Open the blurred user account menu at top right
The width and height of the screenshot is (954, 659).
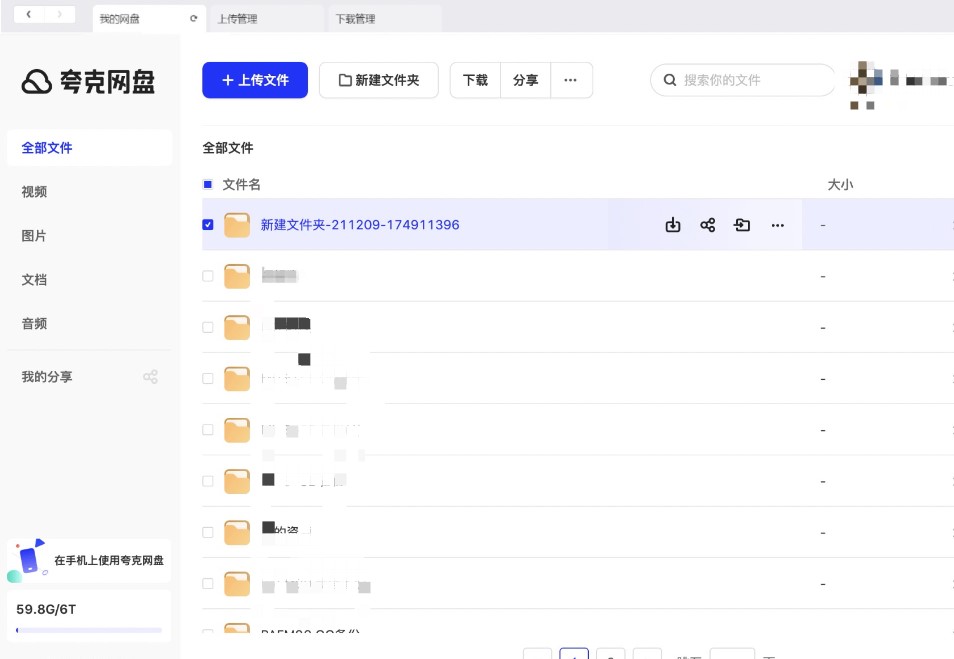coord(897,82)
